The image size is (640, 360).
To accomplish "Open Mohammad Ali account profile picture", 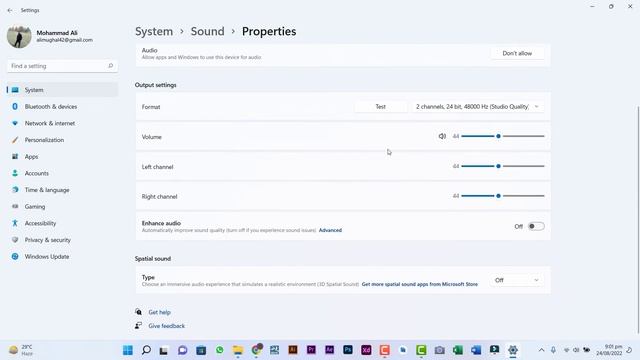I will 19,36.
